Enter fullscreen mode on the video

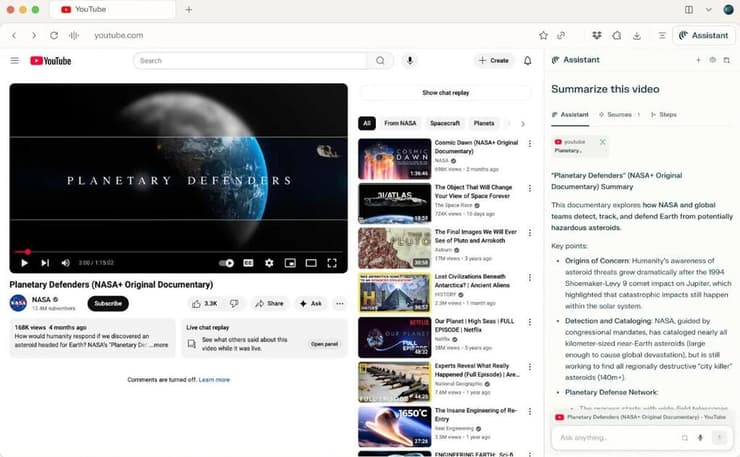[x=332, y=263]
